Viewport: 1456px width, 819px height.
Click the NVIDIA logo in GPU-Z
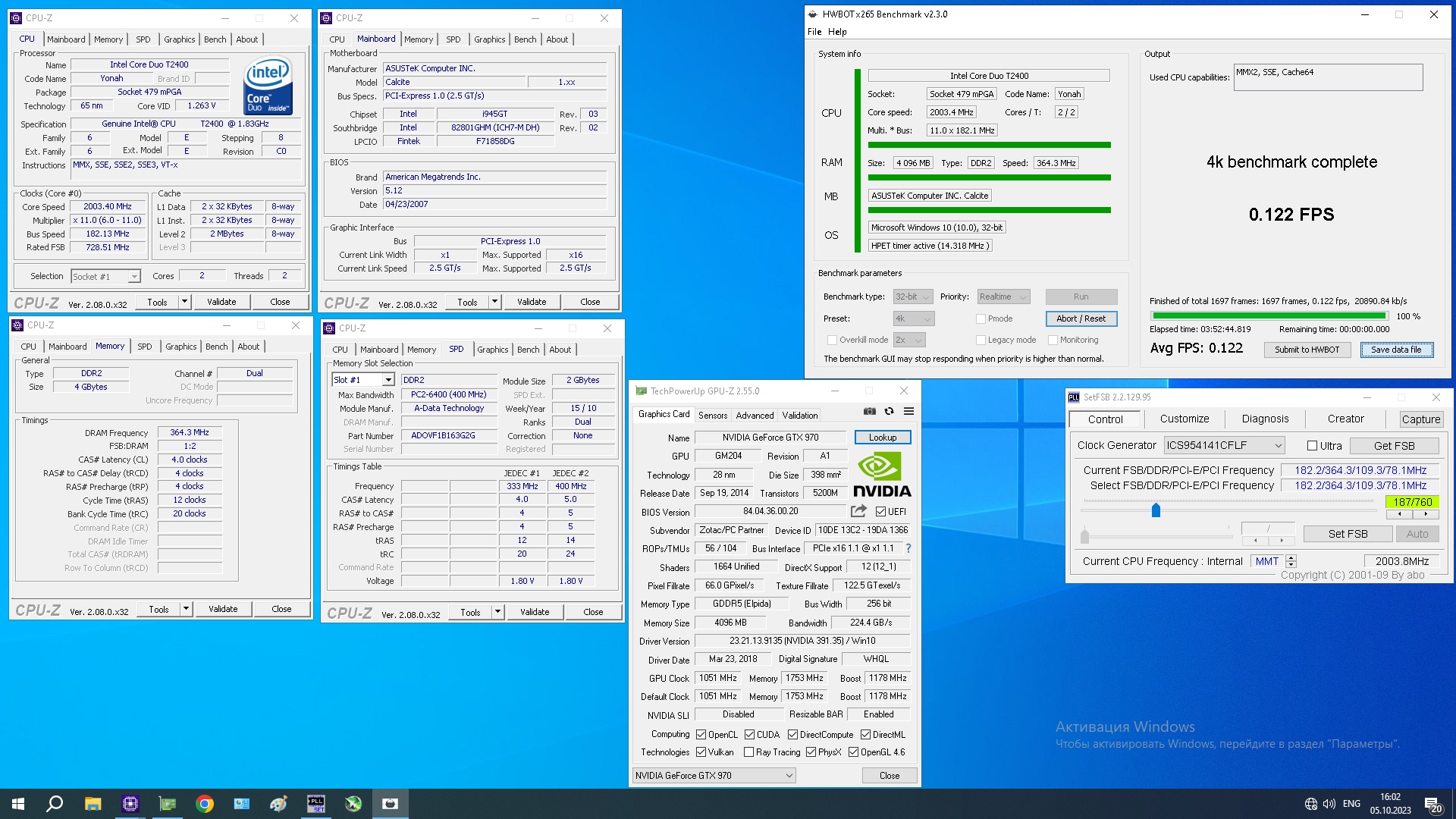coord(882,475)
